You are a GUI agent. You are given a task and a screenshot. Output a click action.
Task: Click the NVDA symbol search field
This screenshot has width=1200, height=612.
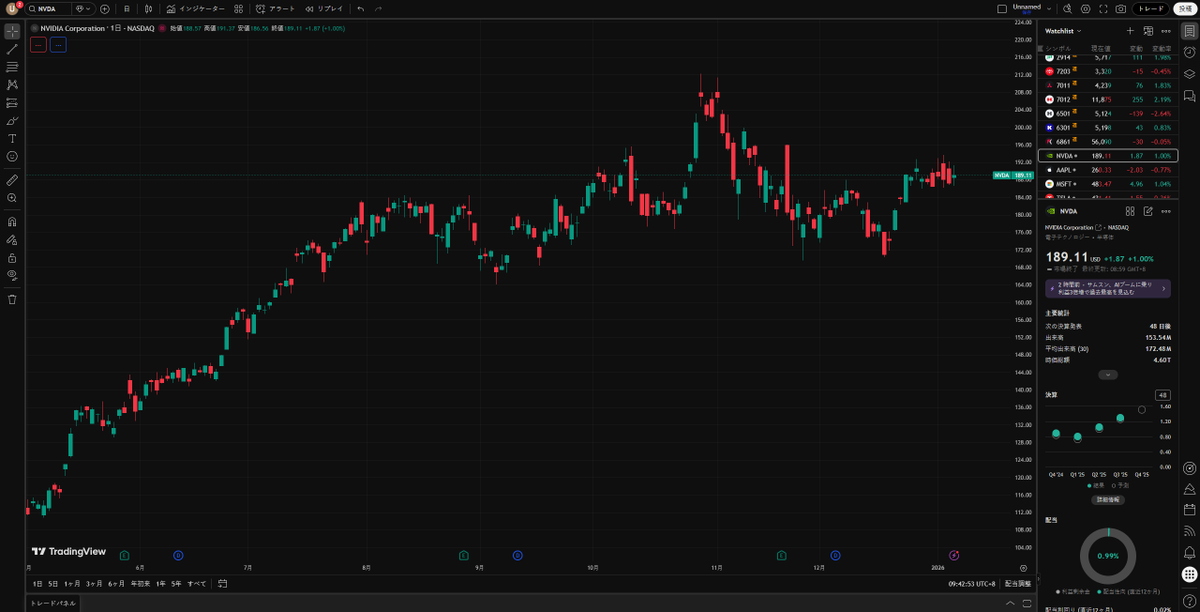[45, 8]
